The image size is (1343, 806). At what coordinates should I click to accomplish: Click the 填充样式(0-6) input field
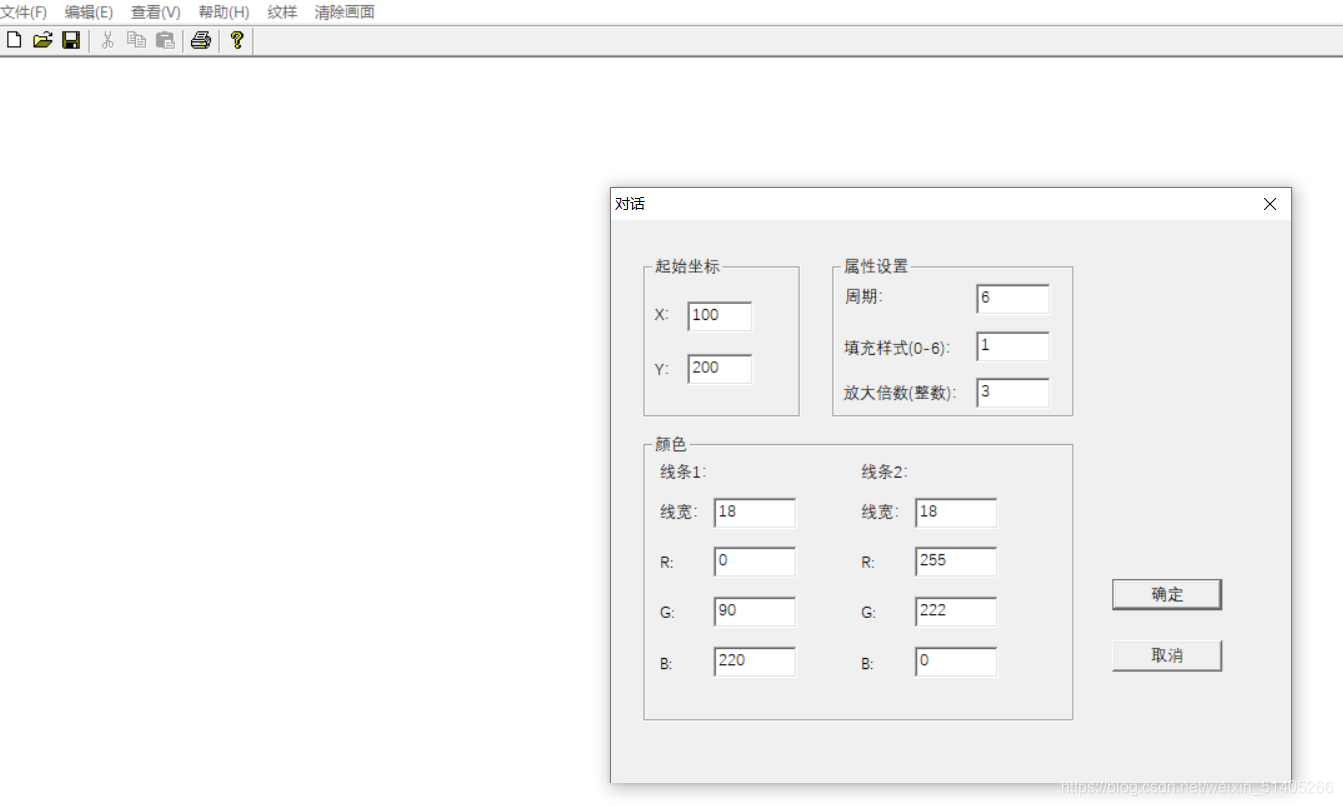pos(1013,346)
